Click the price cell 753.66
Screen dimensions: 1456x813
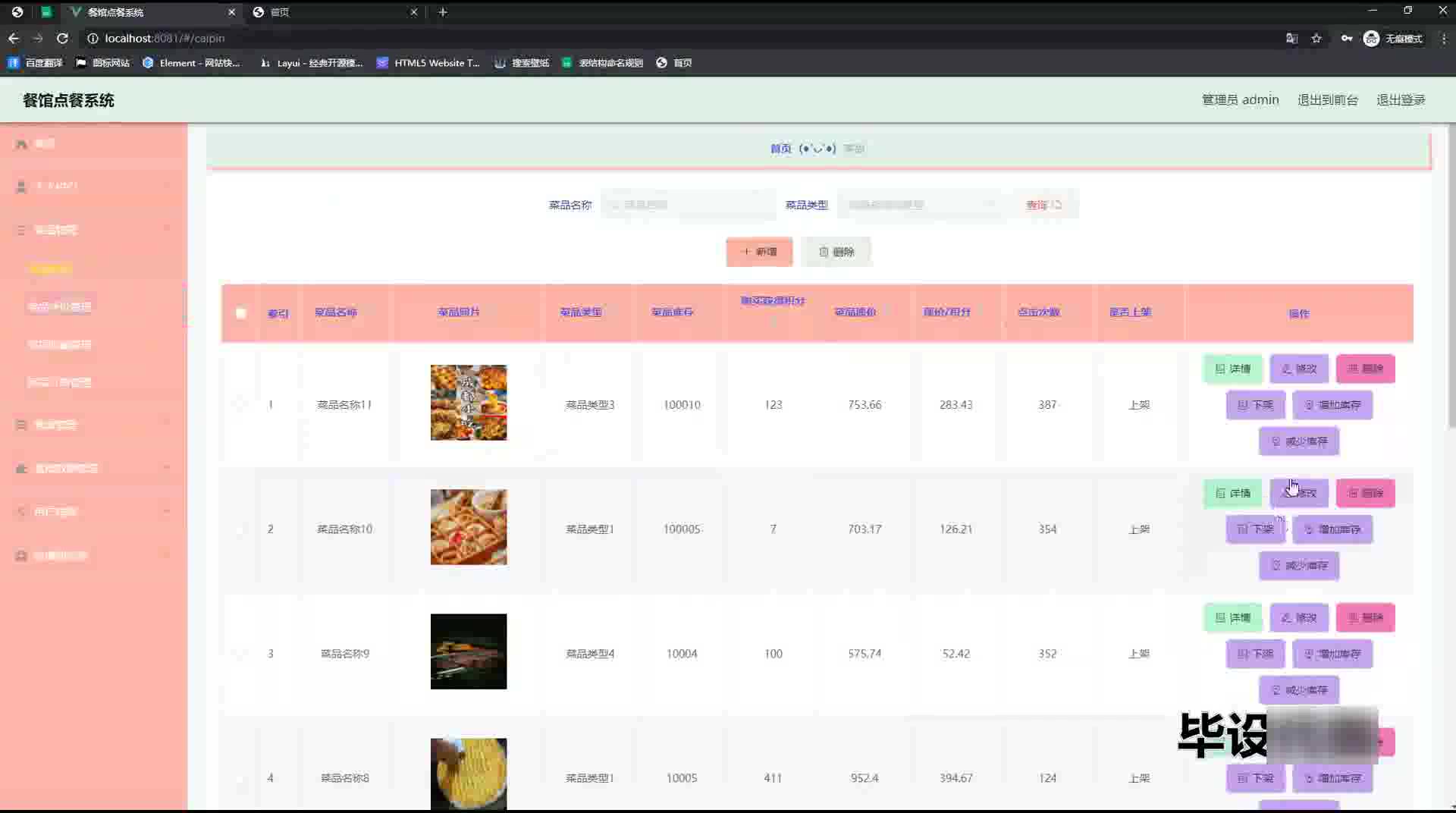(x=864, y=405)
